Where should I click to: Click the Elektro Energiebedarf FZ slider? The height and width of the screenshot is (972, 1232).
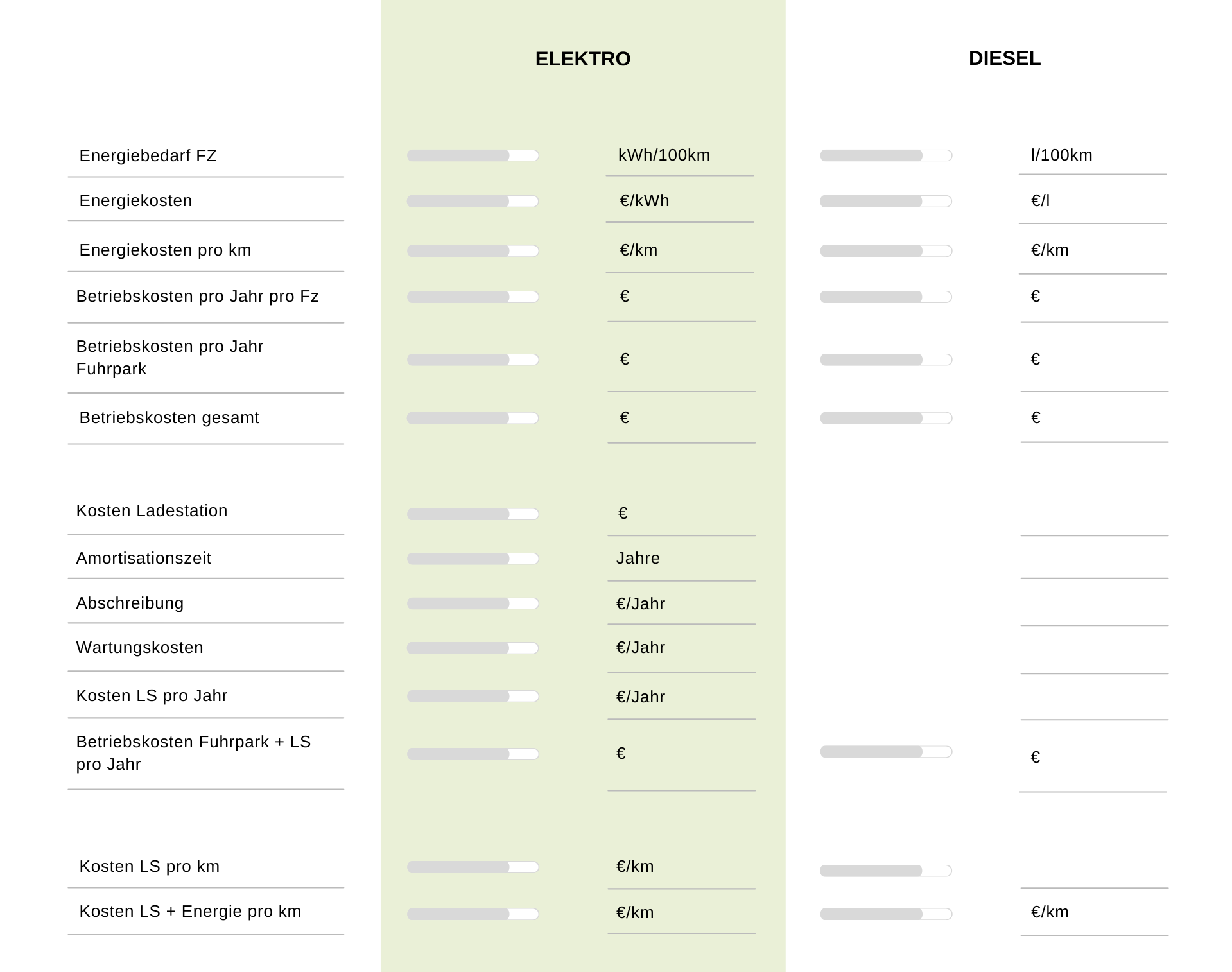(x=473, y=155)
